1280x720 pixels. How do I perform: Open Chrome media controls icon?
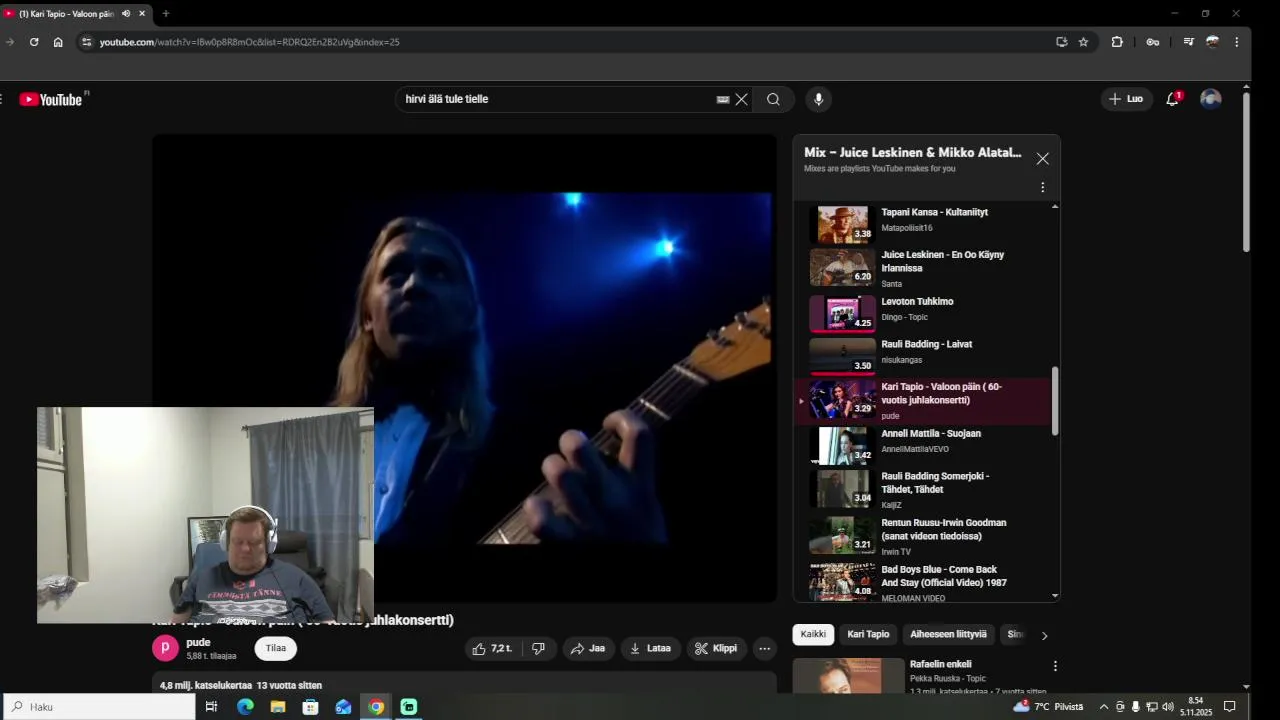[x=1188, y=42]
